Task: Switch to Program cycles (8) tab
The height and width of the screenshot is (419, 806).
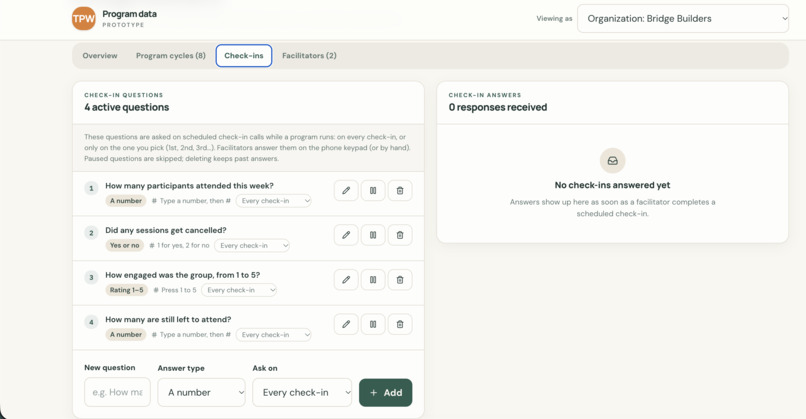Action: point(171,56)
